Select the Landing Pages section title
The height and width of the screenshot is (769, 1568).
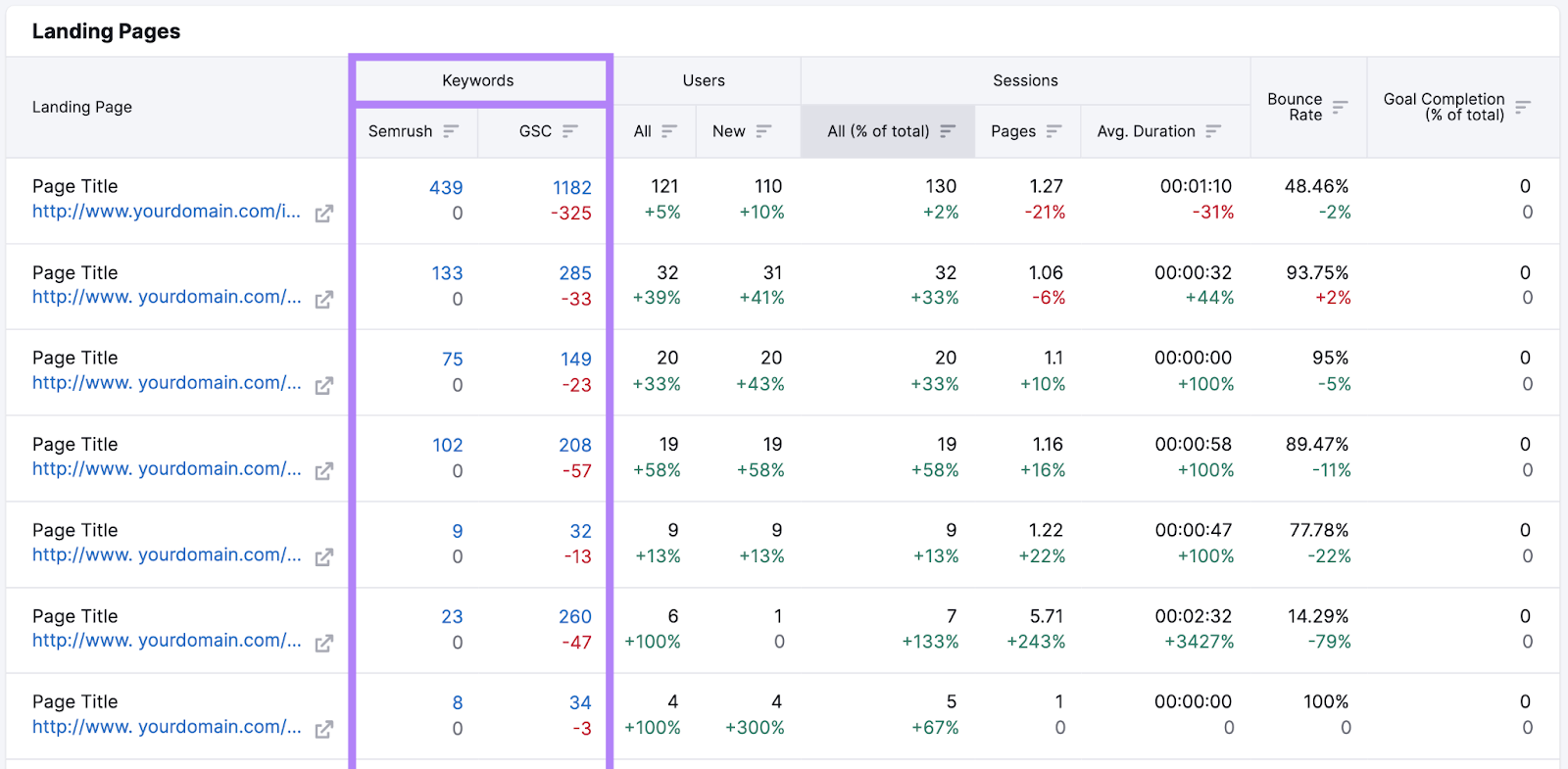(x=106, y=31)
